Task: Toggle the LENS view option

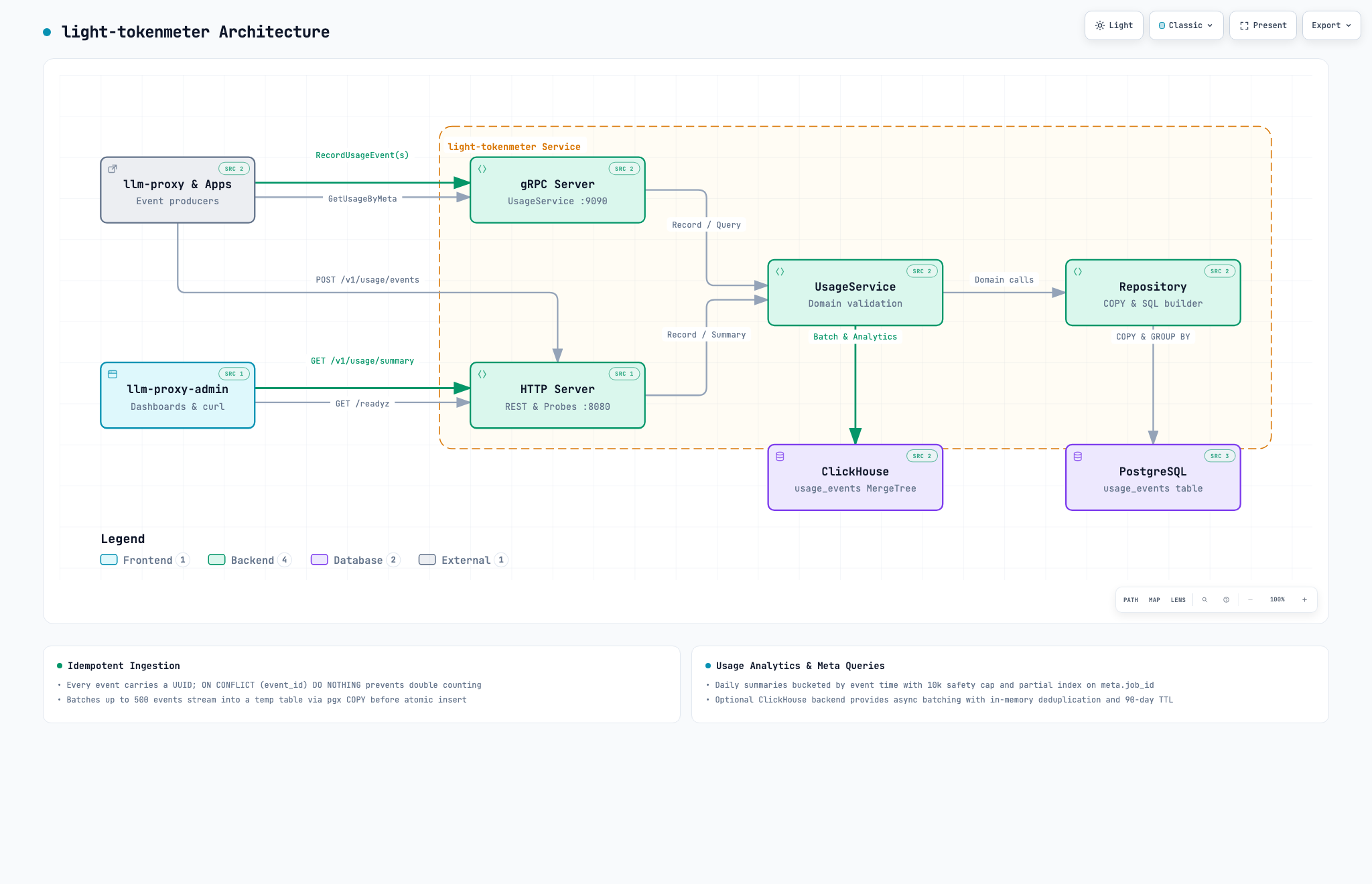Action: [1178, 600]
